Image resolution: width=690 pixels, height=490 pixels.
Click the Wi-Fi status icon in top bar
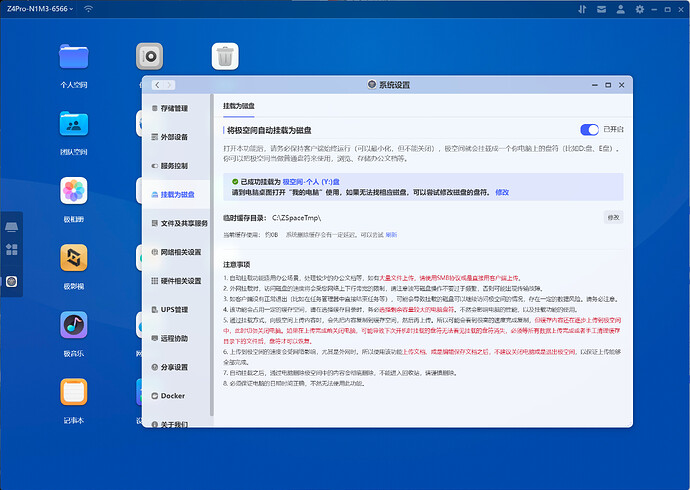tap(88, 9)
